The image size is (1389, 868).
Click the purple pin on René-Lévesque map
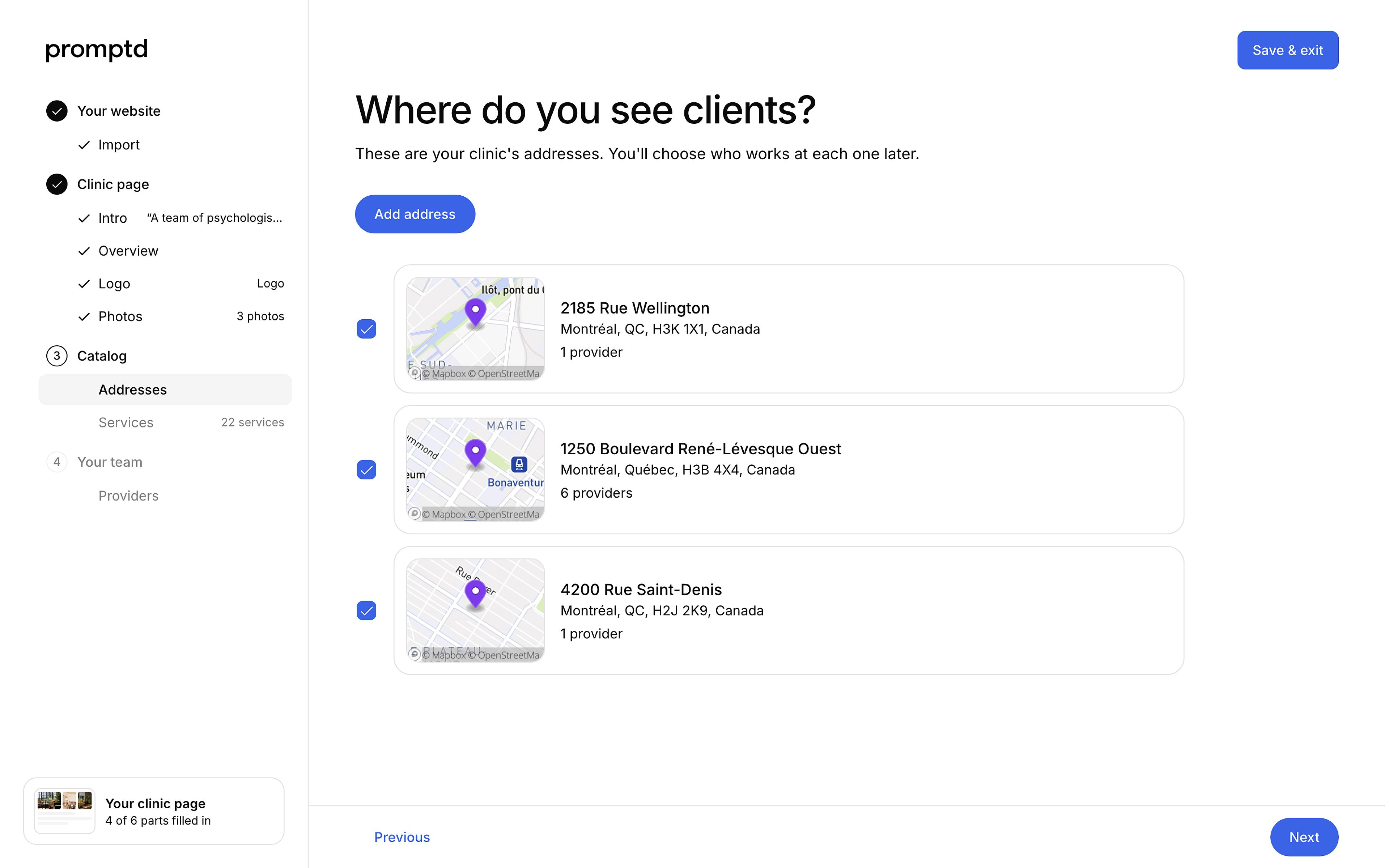[x=475, y=454]
